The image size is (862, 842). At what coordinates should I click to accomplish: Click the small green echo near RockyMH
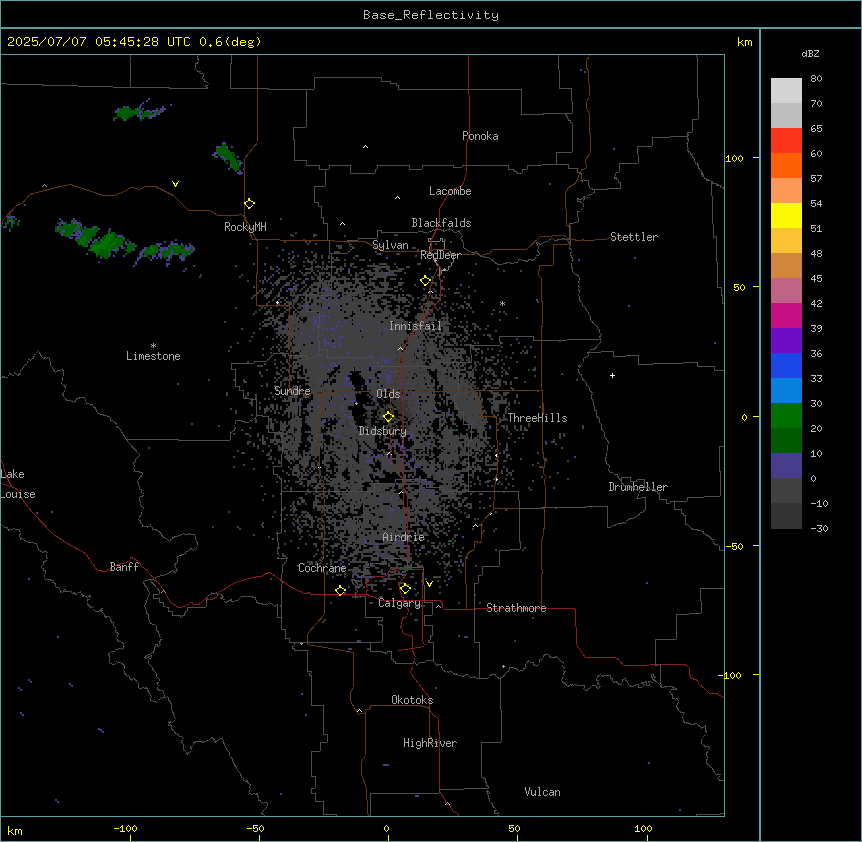[x=228, y=158]
